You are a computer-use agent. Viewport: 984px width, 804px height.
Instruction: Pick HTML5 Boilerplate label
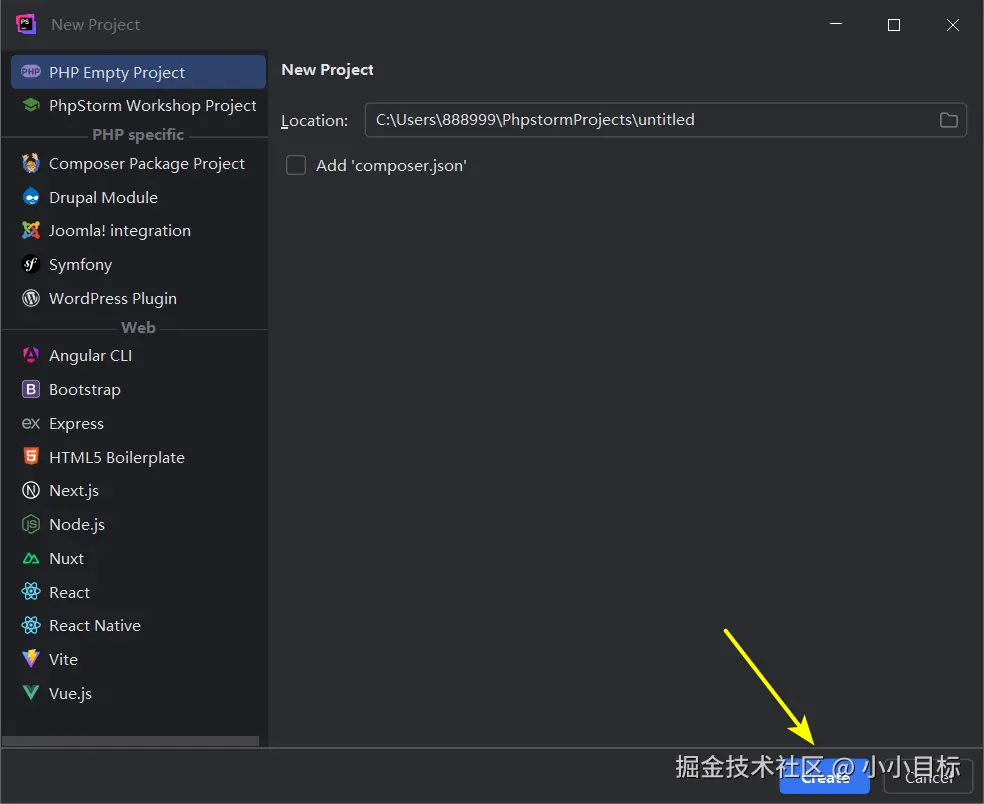coord(117,458)
